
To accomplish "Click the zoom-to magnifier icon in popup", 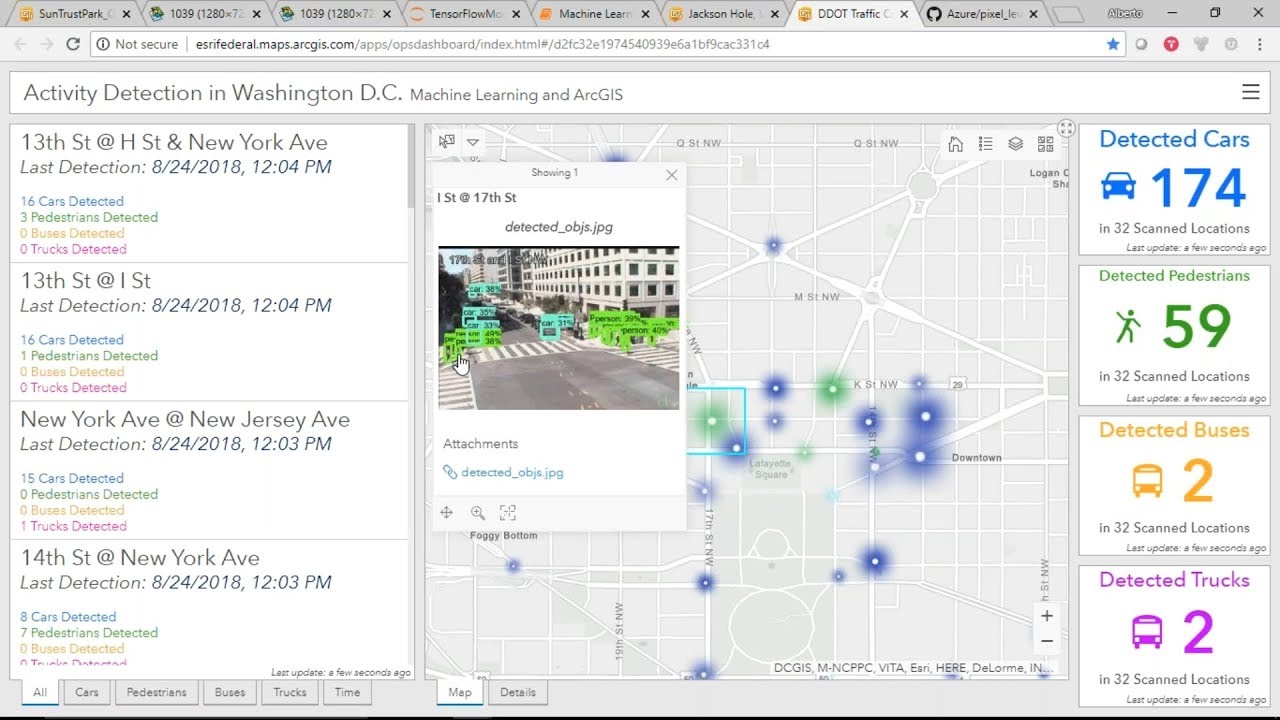I will [477, 512].
